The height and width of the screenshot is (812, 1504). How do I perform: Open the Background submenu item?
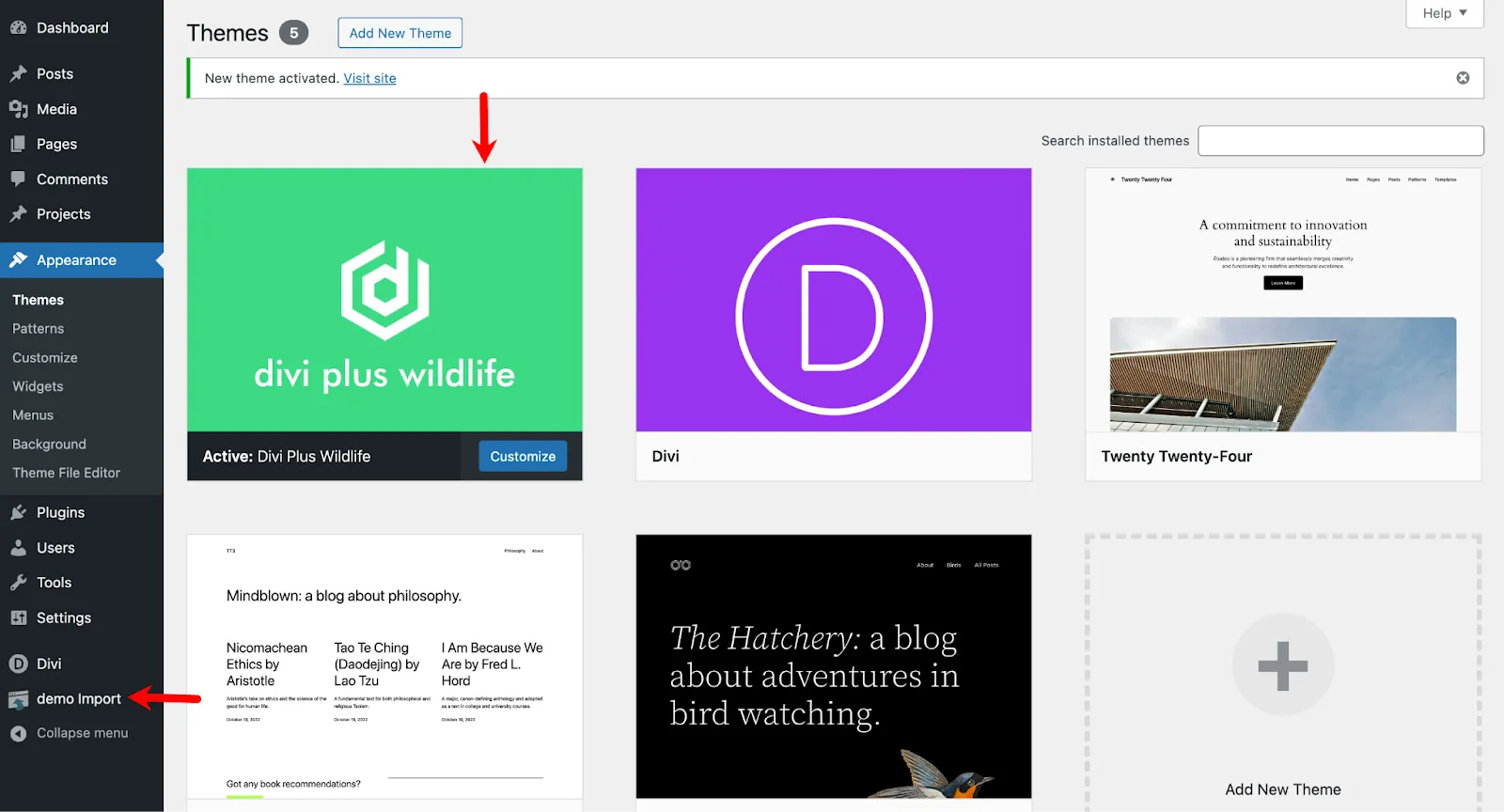click(49, 445)
